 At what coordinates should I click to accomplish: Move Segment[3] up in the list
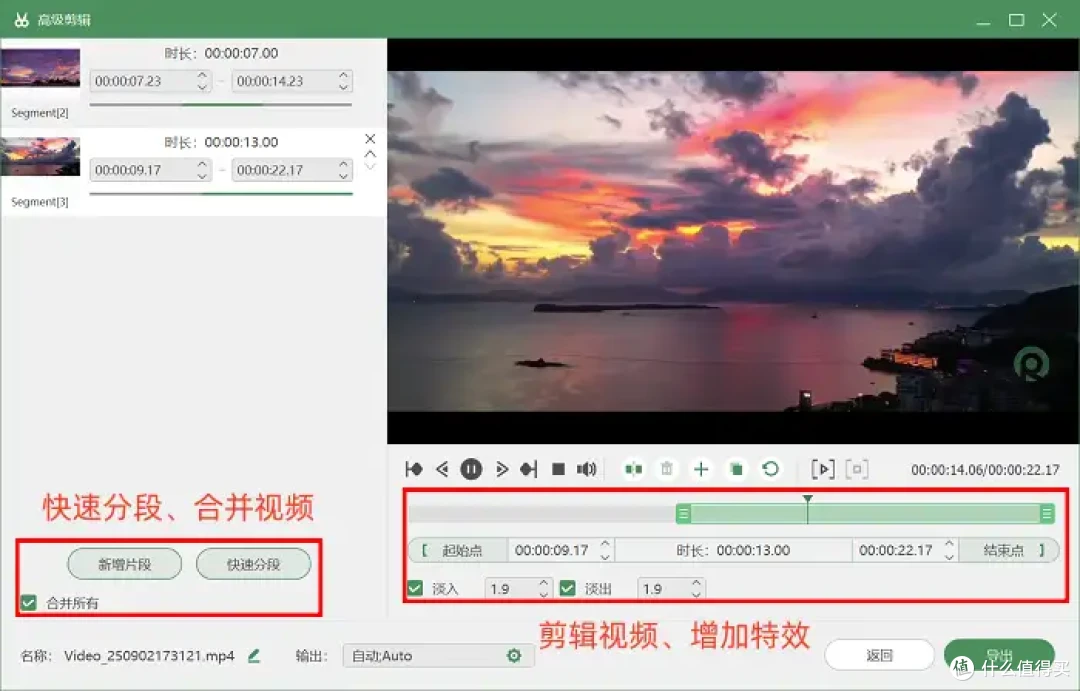click(370, 154)
